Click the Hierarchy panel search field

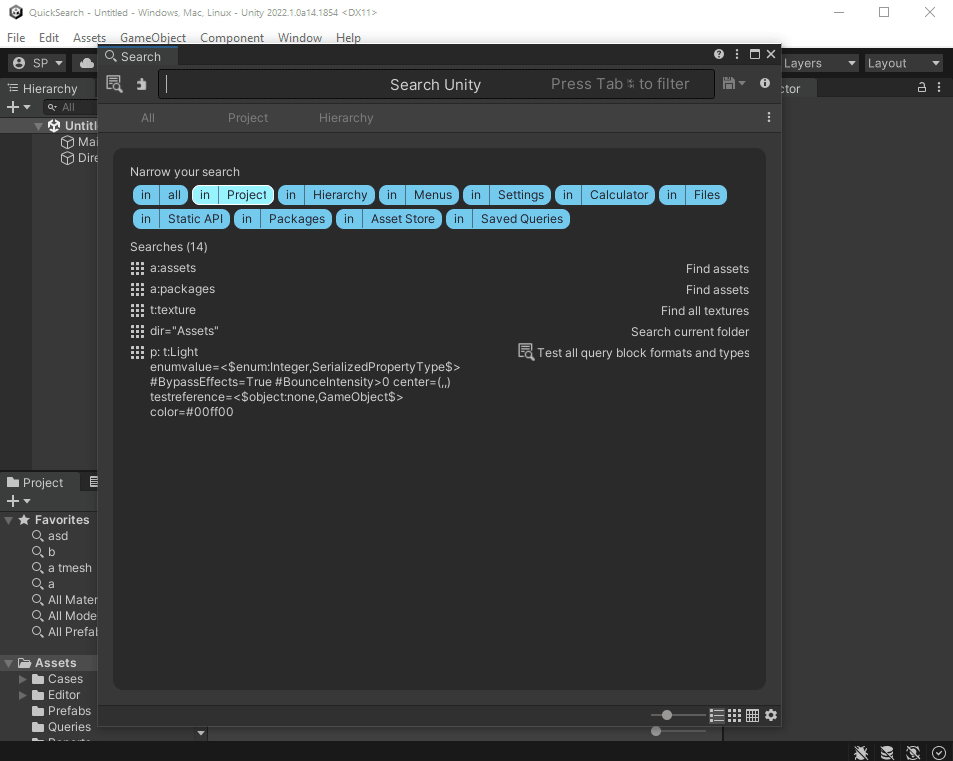pos(71,108)
